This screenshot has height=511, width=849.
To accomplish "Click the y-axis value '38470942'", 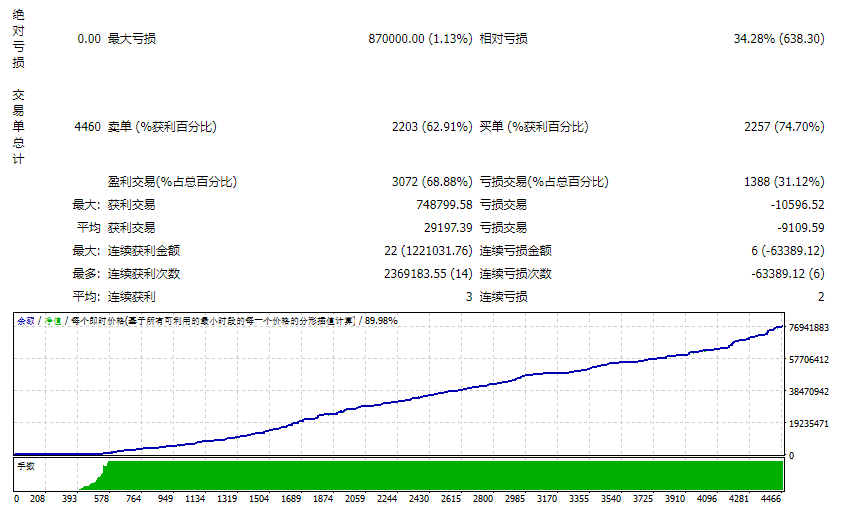I will click(809, 391).
